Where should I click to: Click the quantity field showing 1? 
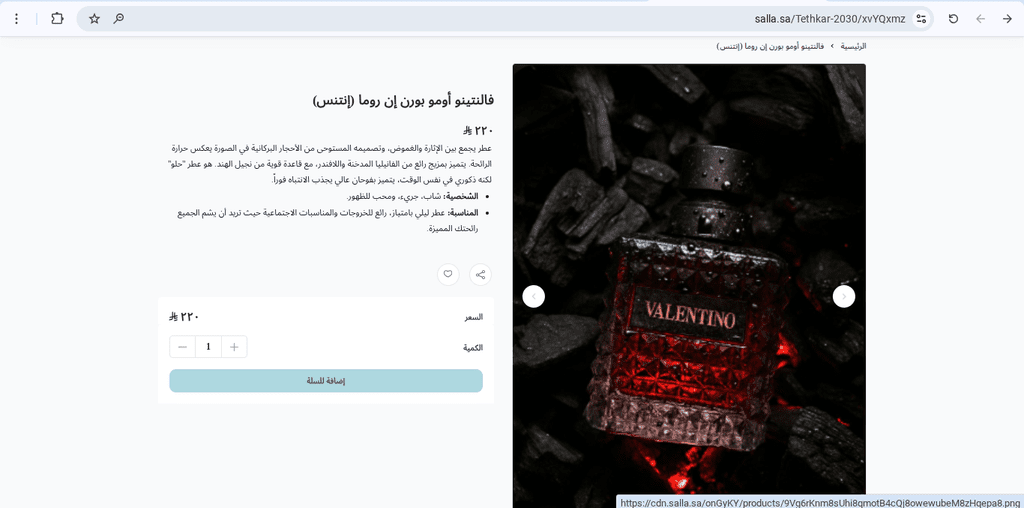click(208, 347)
